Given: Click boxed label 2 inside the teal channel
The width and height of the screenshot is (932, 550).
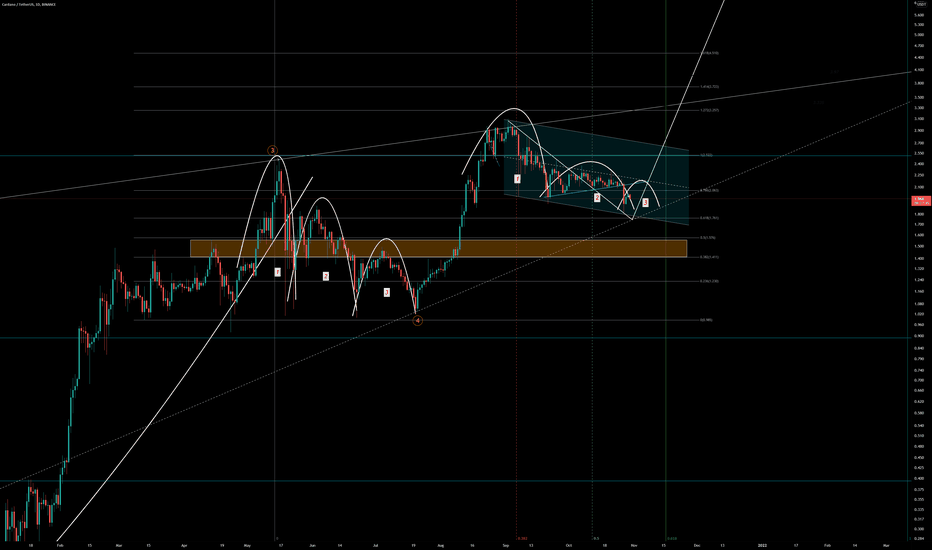Looking at the screenshot, I should (597, 197).
